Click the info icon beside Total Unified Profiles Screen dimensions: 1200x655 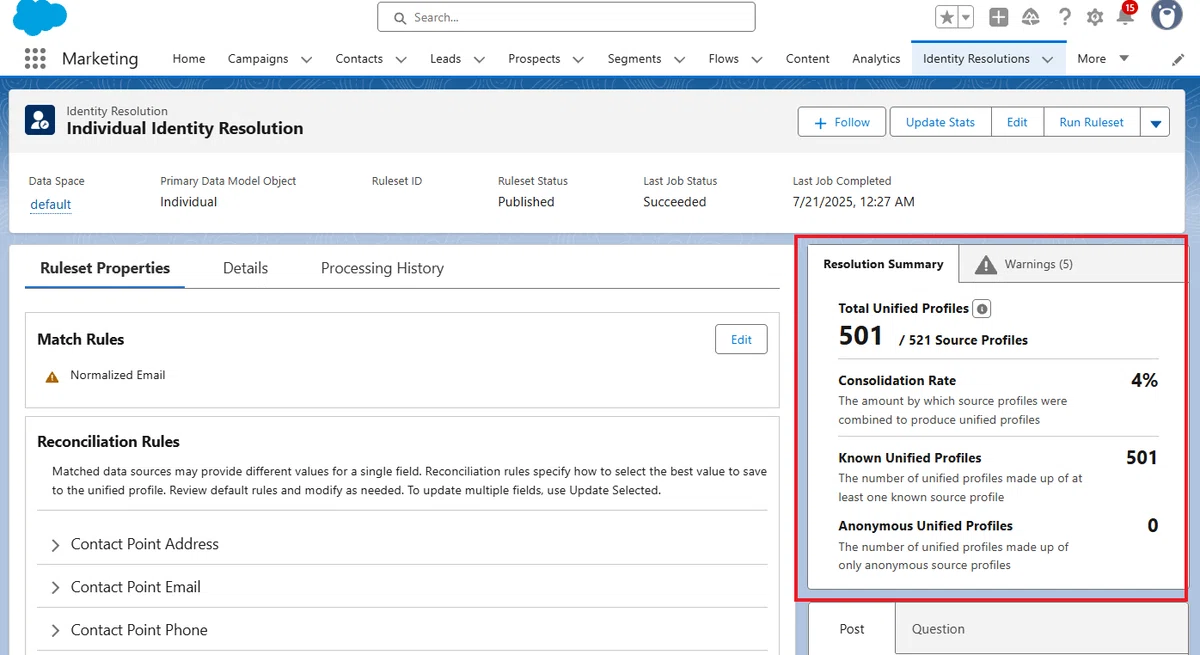[982, 309]
